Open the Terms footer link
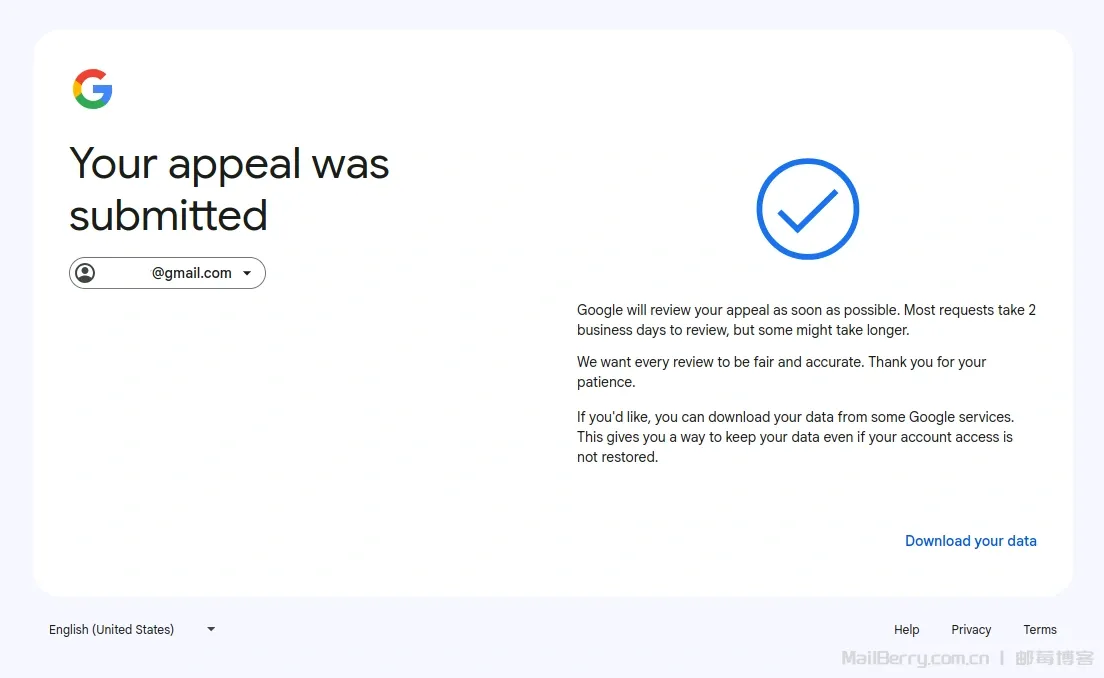 pos(1039,630)
